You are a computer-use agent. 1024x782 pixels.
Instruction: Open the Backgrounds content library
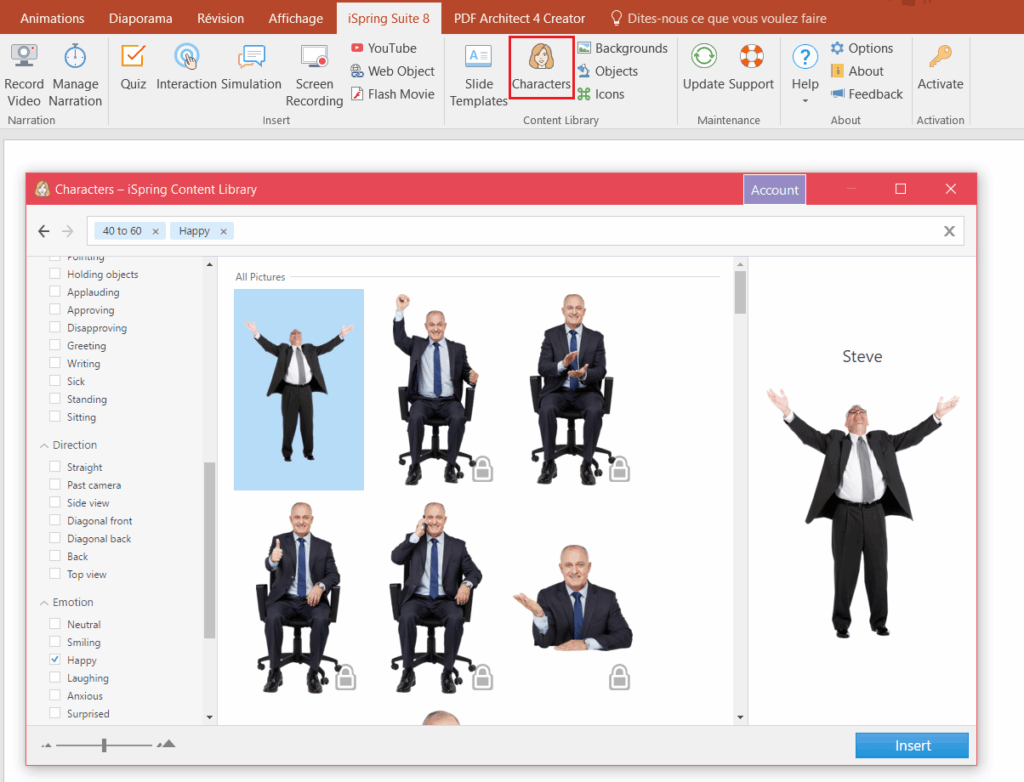pos(622,48)
